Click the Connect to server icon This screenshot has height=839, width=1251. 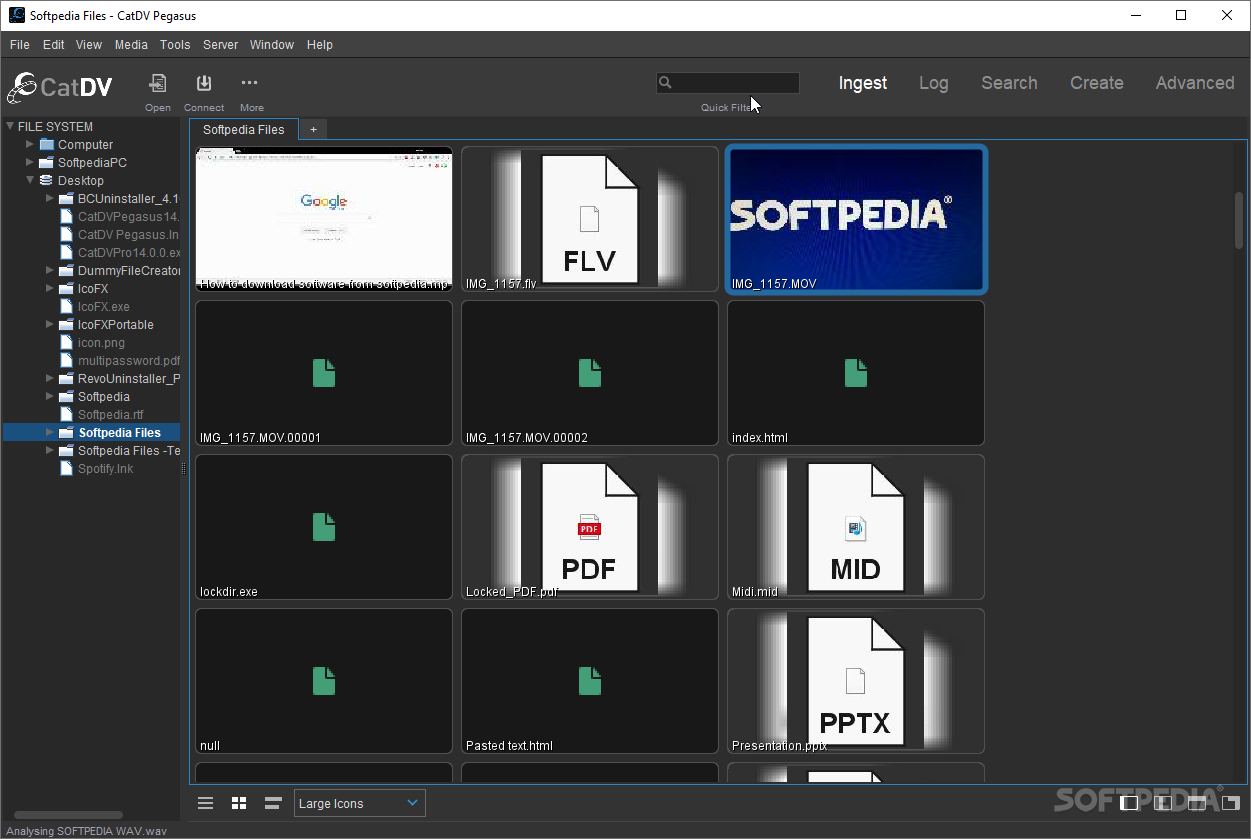[x=204, y=83]
